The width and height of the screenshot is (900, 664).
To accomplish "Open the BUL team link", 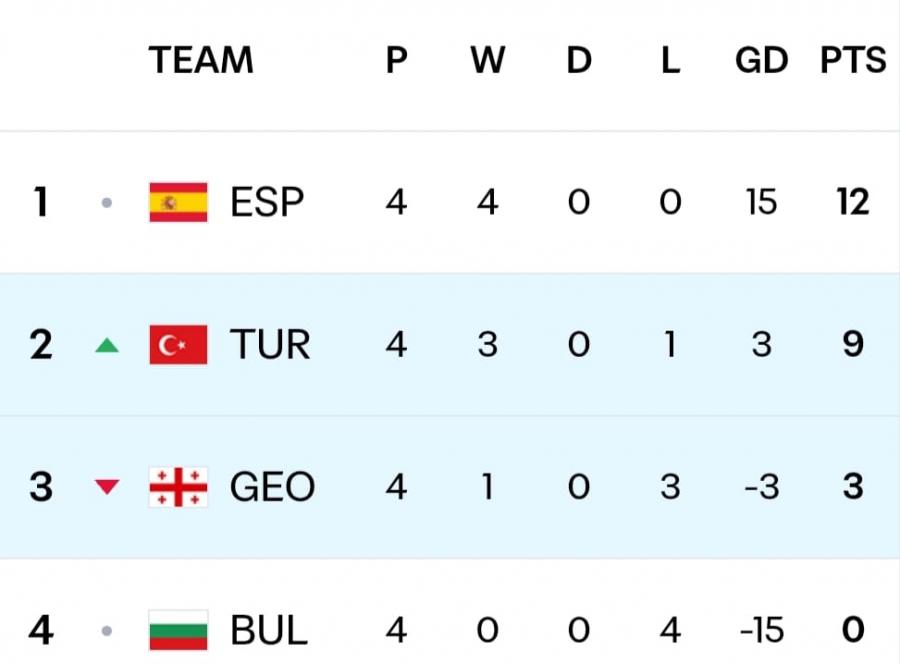I will pos(269,630).
